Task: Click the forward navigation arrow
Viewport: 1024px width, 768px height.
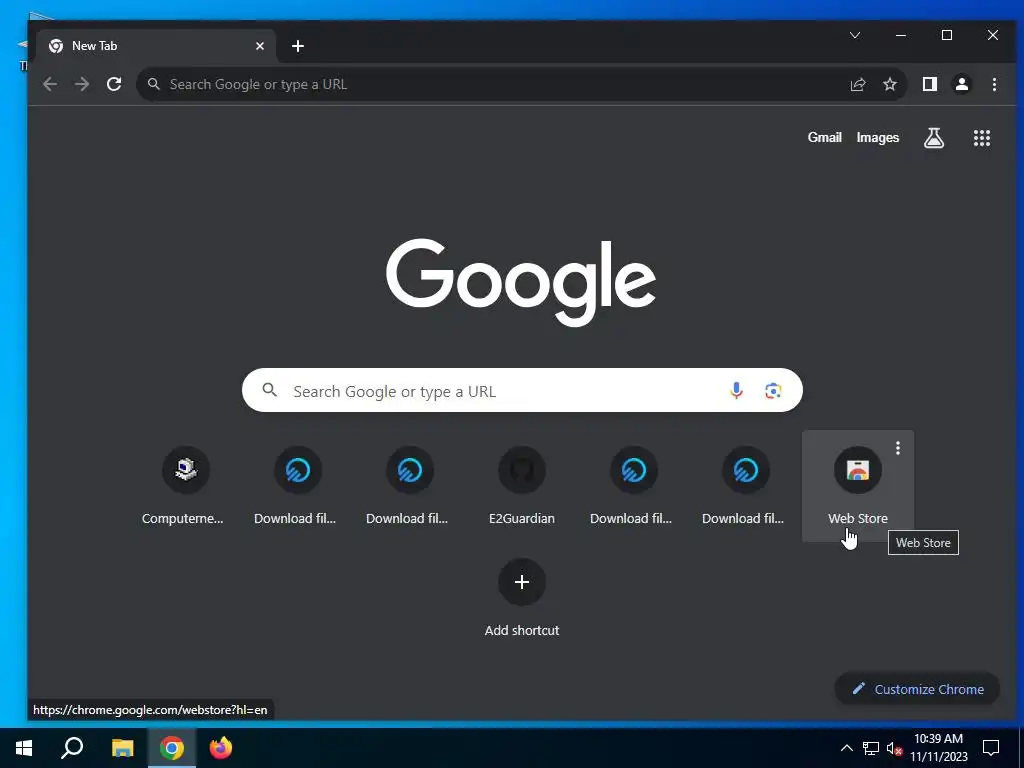Action: 82,84
